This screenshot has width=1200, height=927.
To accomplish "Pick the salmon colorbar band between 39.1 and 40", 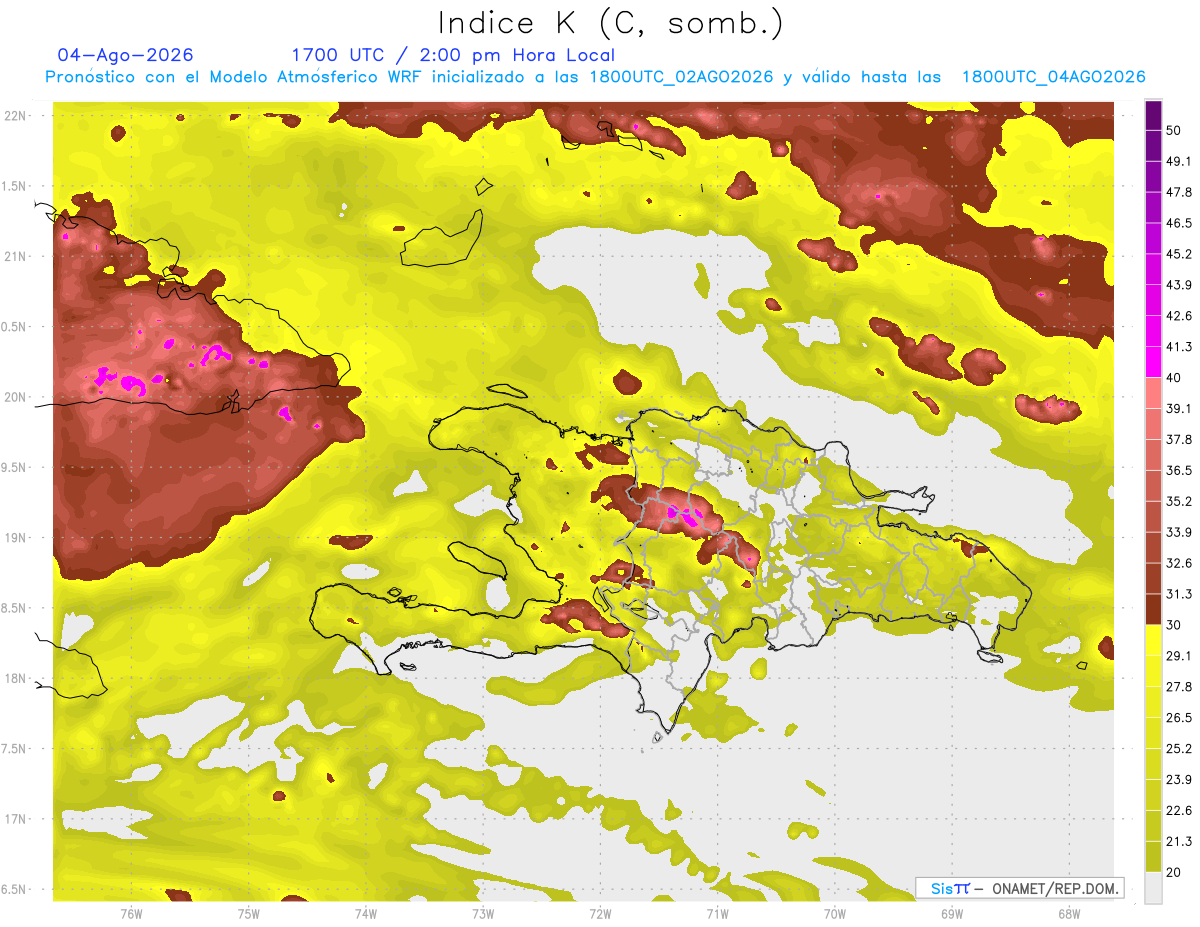I will tap(1153, 393).
